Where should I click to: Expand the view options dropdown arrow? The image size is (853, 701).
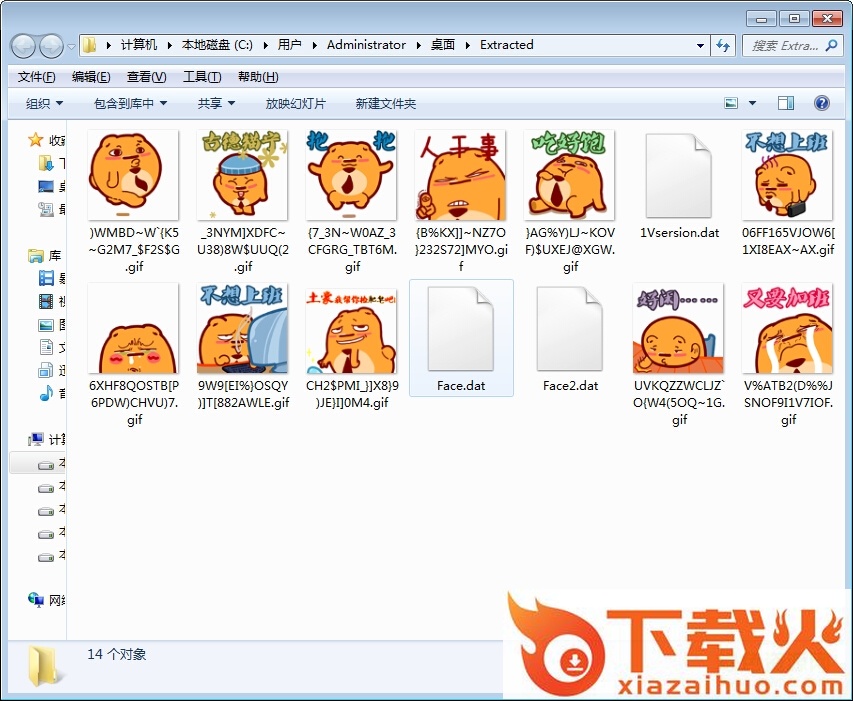point(752,103)
